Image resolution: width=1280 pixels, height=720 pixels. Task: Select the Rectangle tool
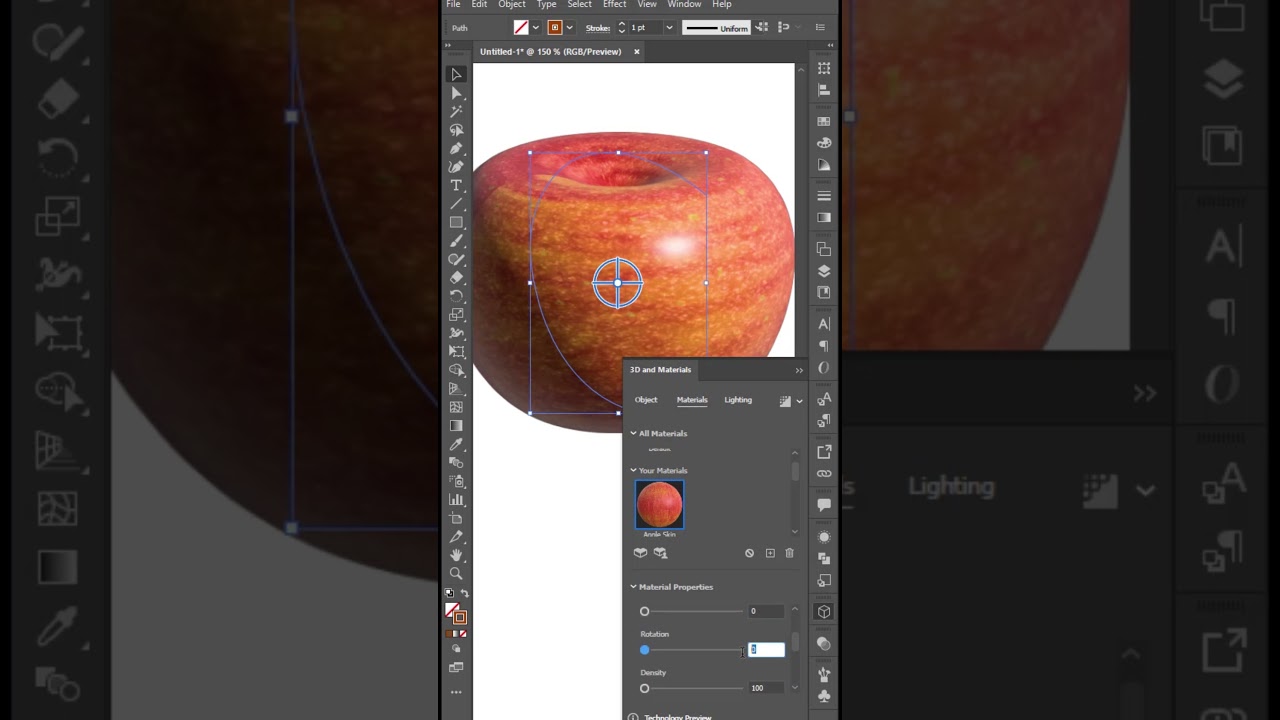pyautogui.click(x=456, y=222)
